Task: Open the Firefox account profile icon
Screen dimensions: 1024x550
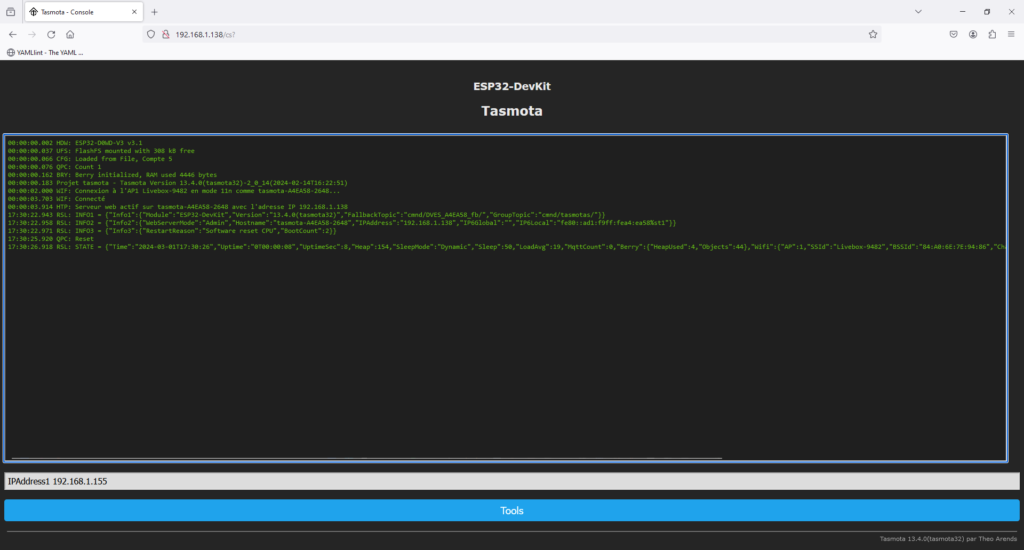Action: coord(973,33)
